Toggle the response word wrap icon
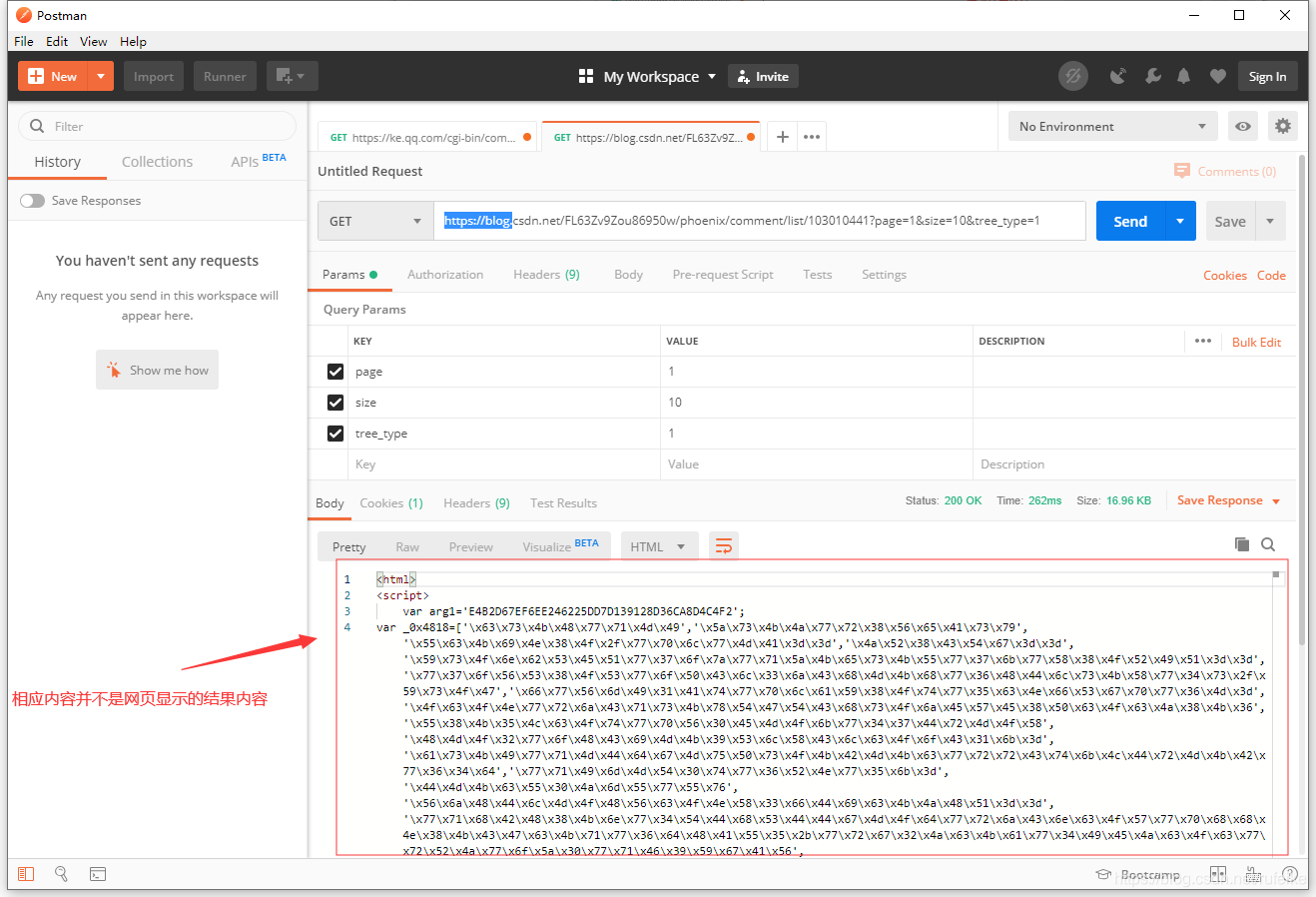 click(724, 545)
